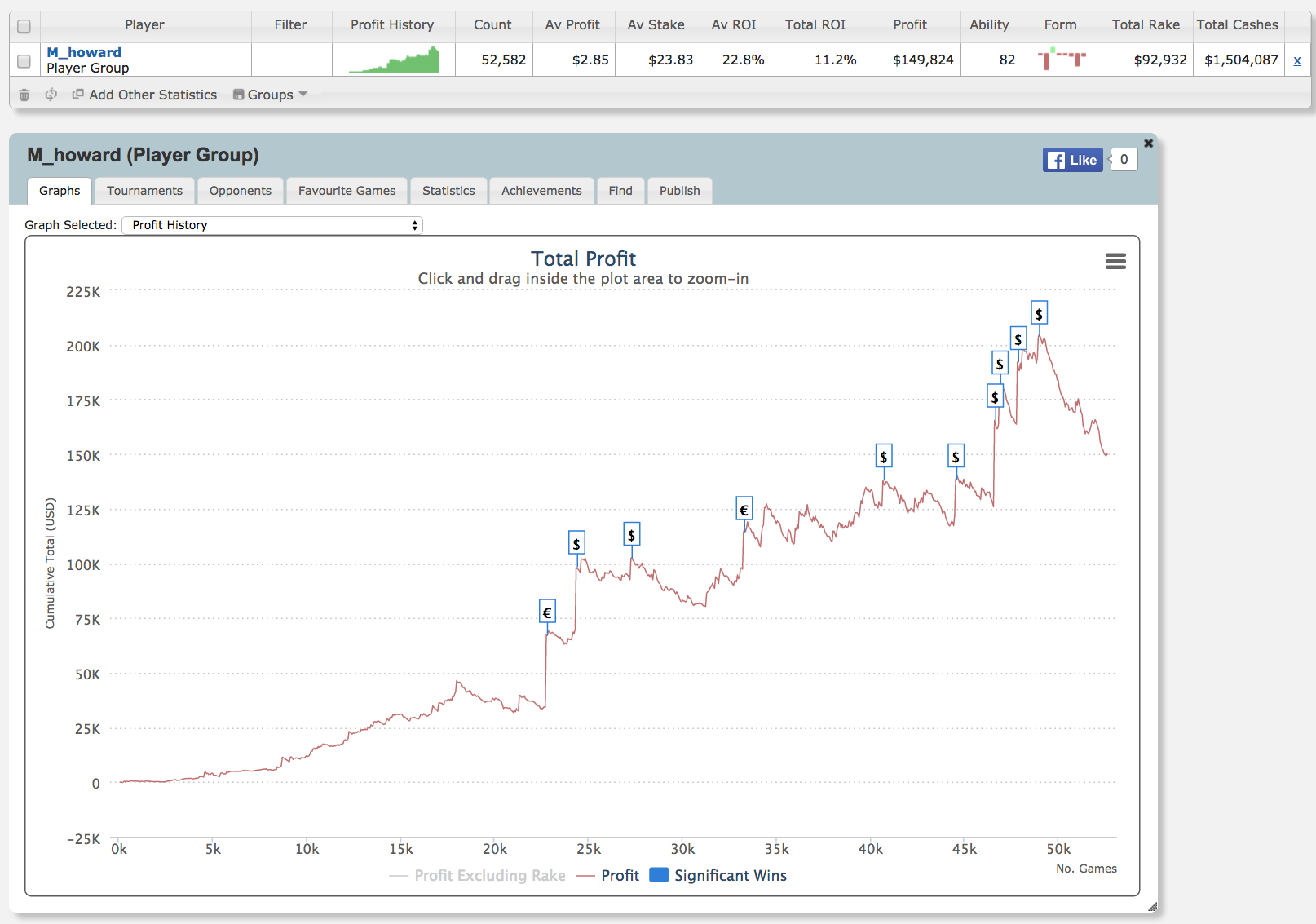Click the Facebook Like button

(1073, 160)
